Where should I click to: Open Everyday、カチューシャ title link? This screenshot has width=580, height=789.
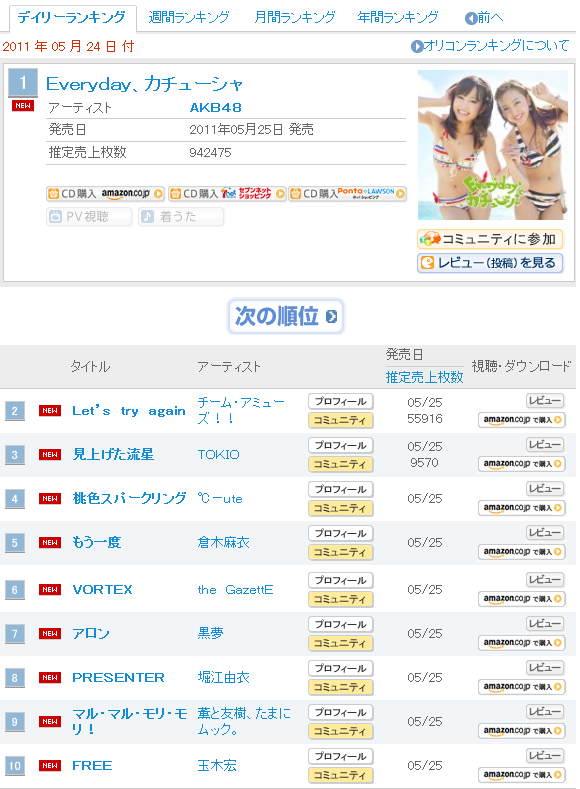point(144,84)
